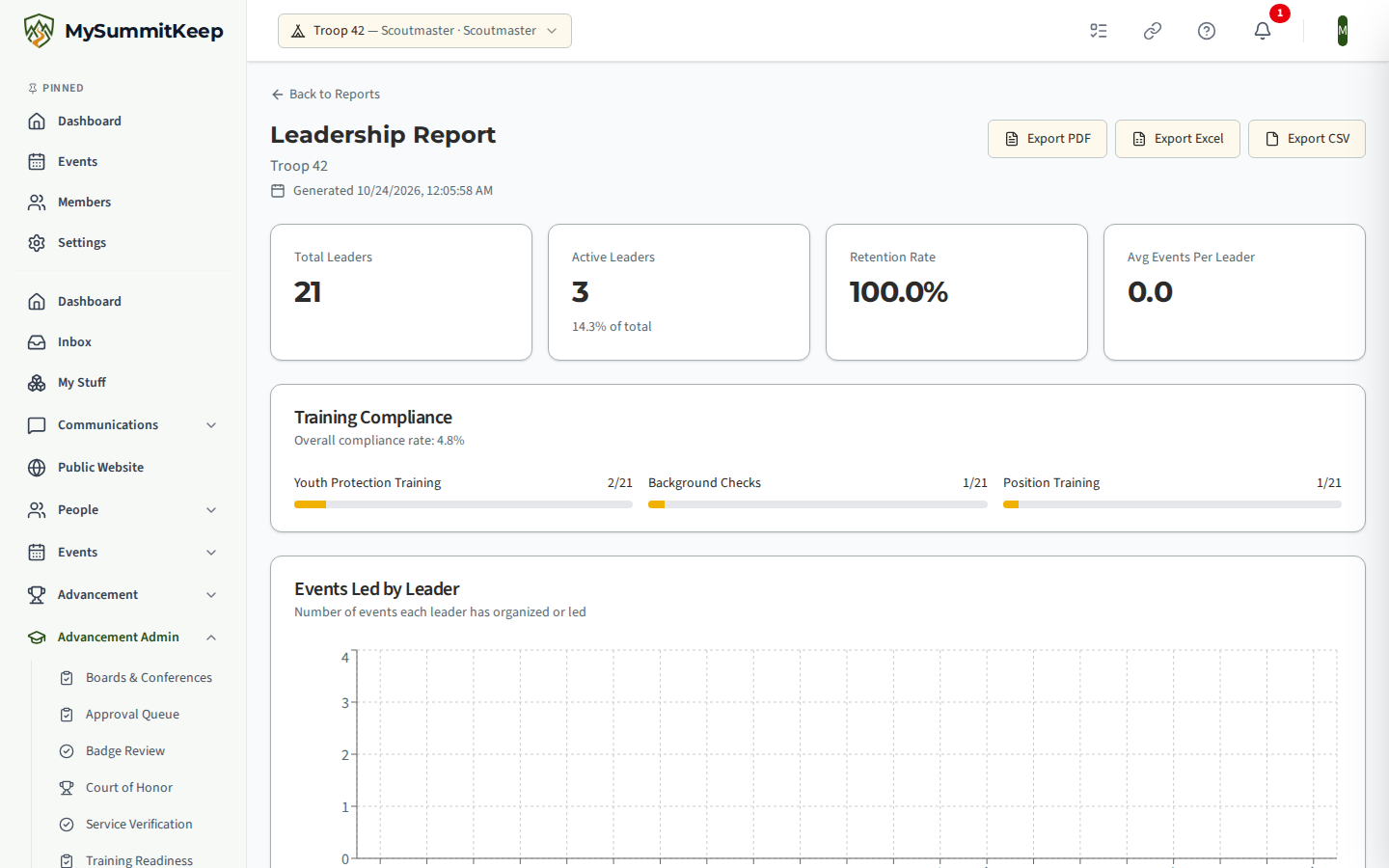Open the Troop 42 Scoutmaster role dropdown
Viewport: 1389px width, 868px height.
(424, 31)
